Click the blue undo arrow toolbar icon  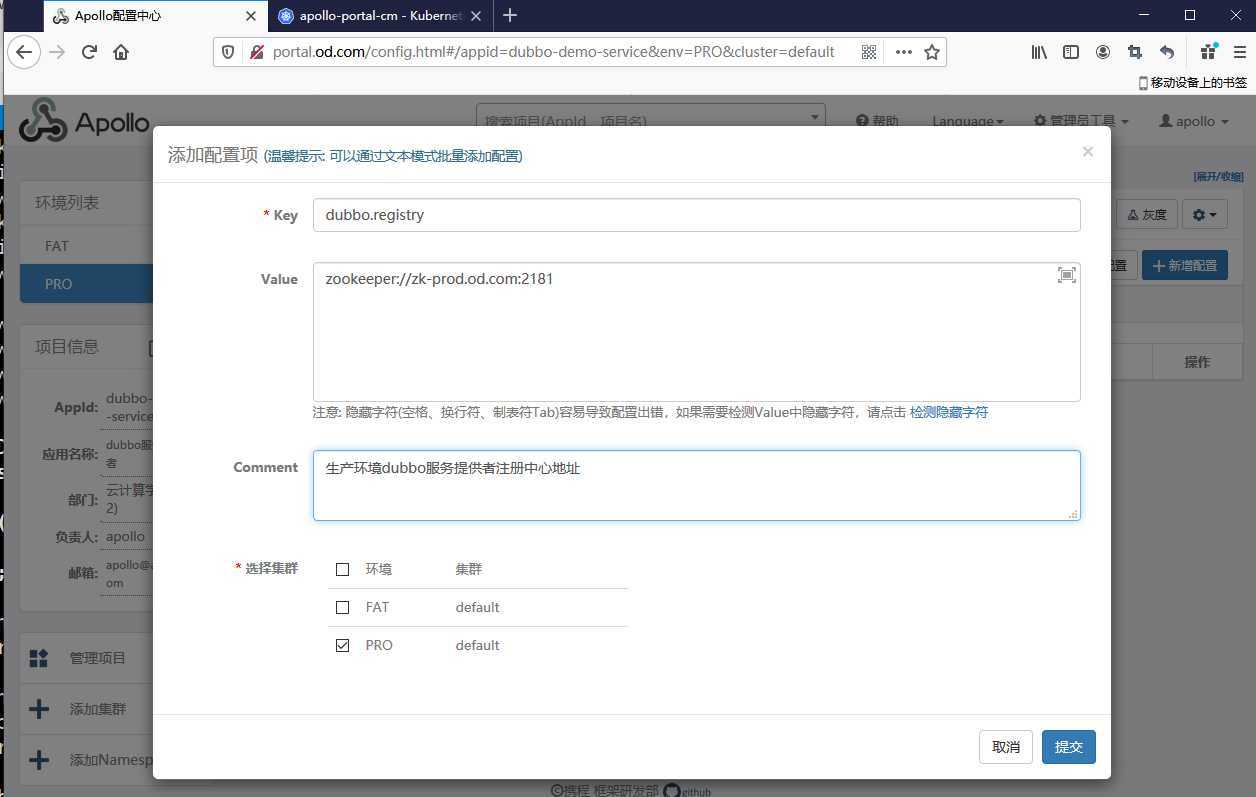(1167, 52)
